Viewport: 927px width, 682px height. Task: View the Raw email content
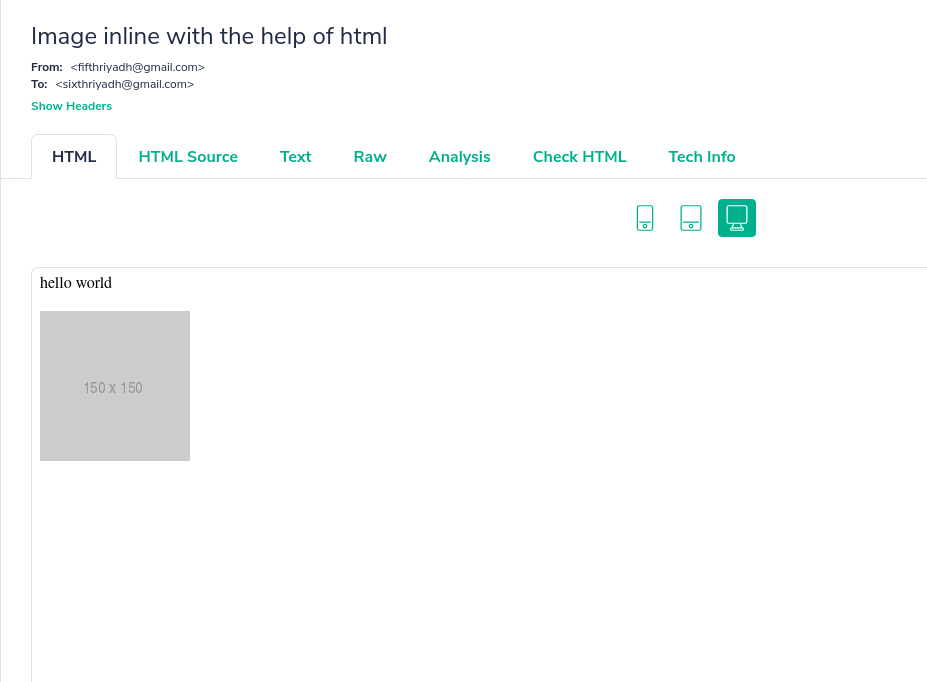coord(369,157)
